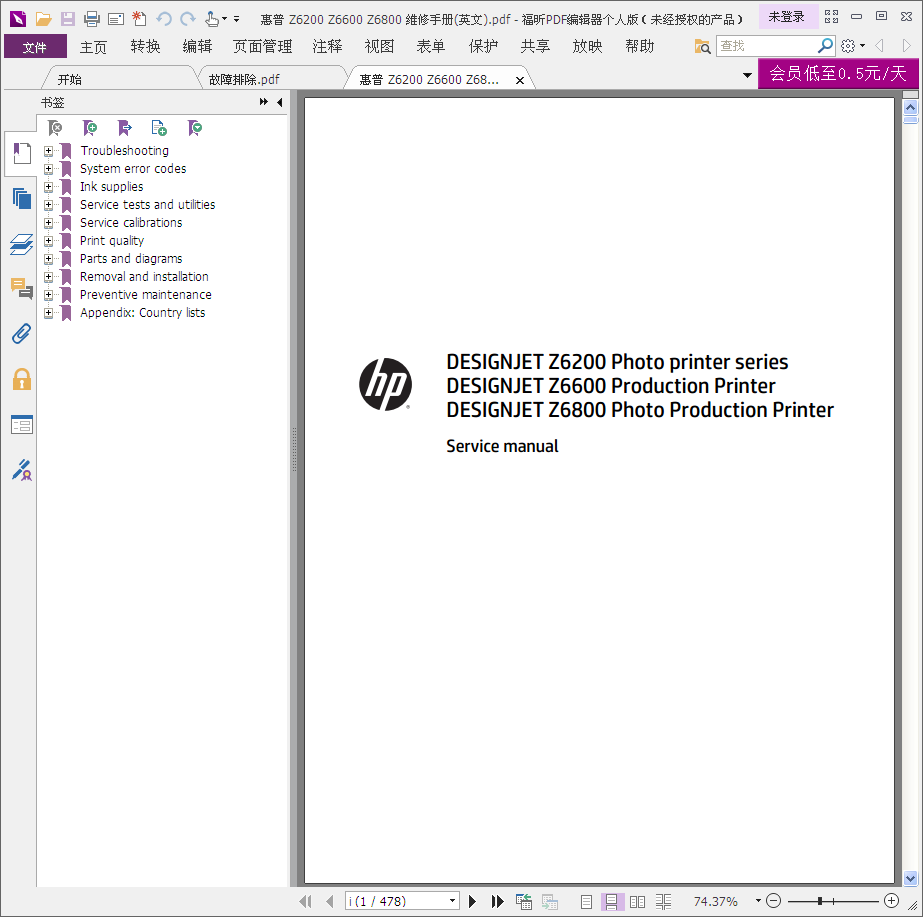Screen dimensions: 923x917
Task: Open settings gear dropdown
Action: click(853, 46)
